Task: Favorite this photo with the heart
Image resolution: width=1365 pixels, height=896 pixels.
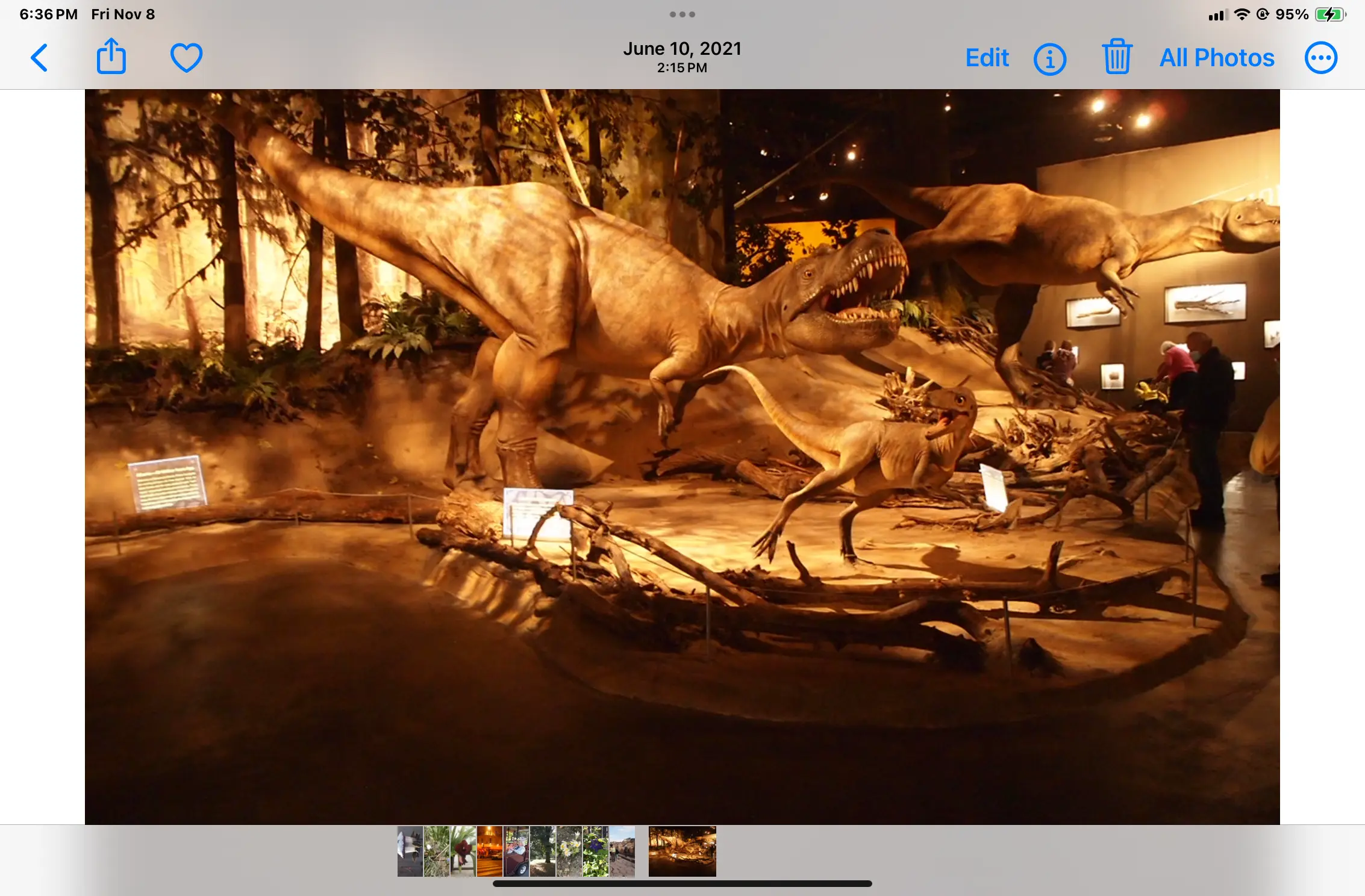Action: pyautogui.click(x=186, y=58)
